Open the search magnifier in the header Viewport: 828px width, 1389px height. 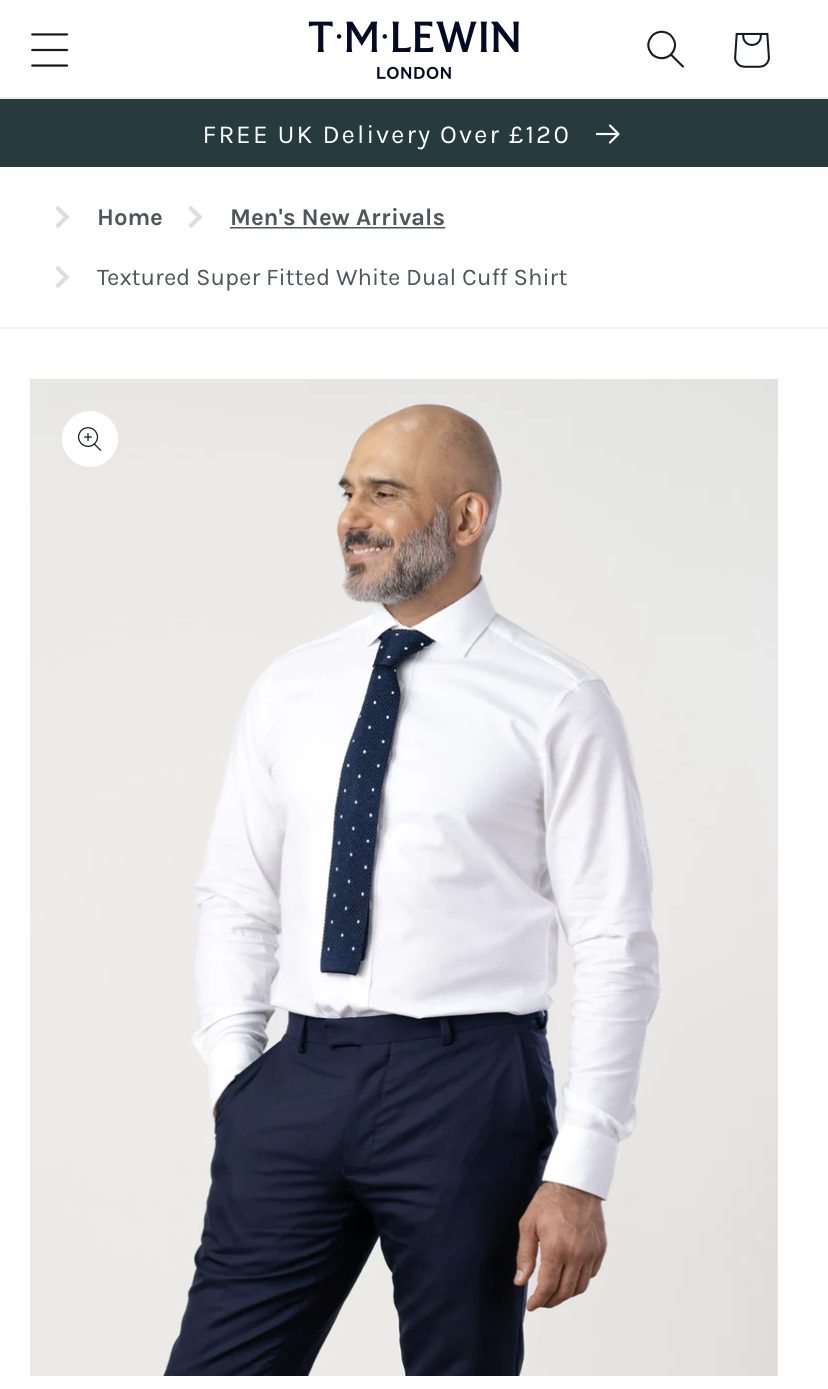coord(665,49)
